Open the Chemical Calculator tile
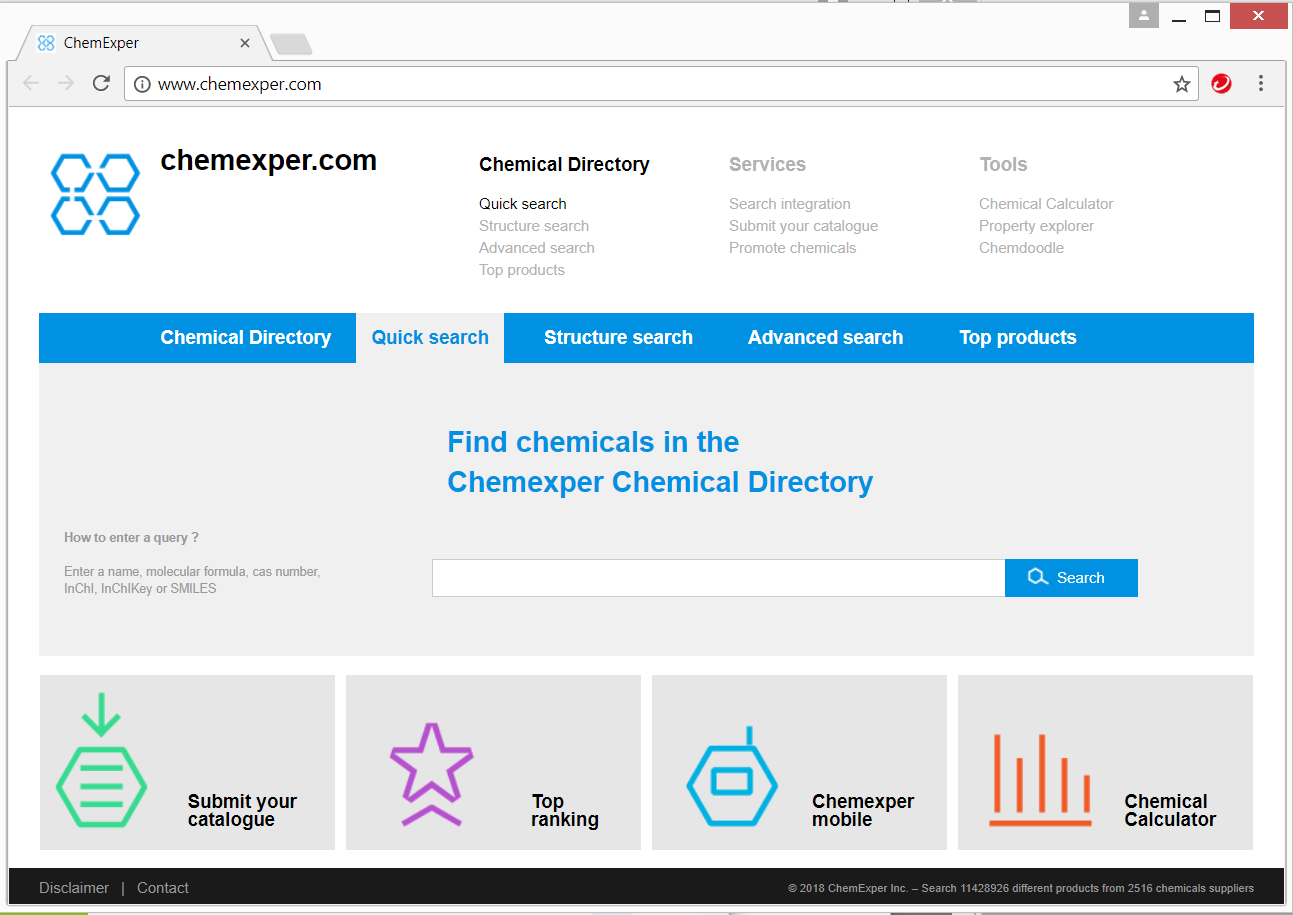This screenshot has width=1293, height=915. pyautogui.click(x=1105, y=763)
